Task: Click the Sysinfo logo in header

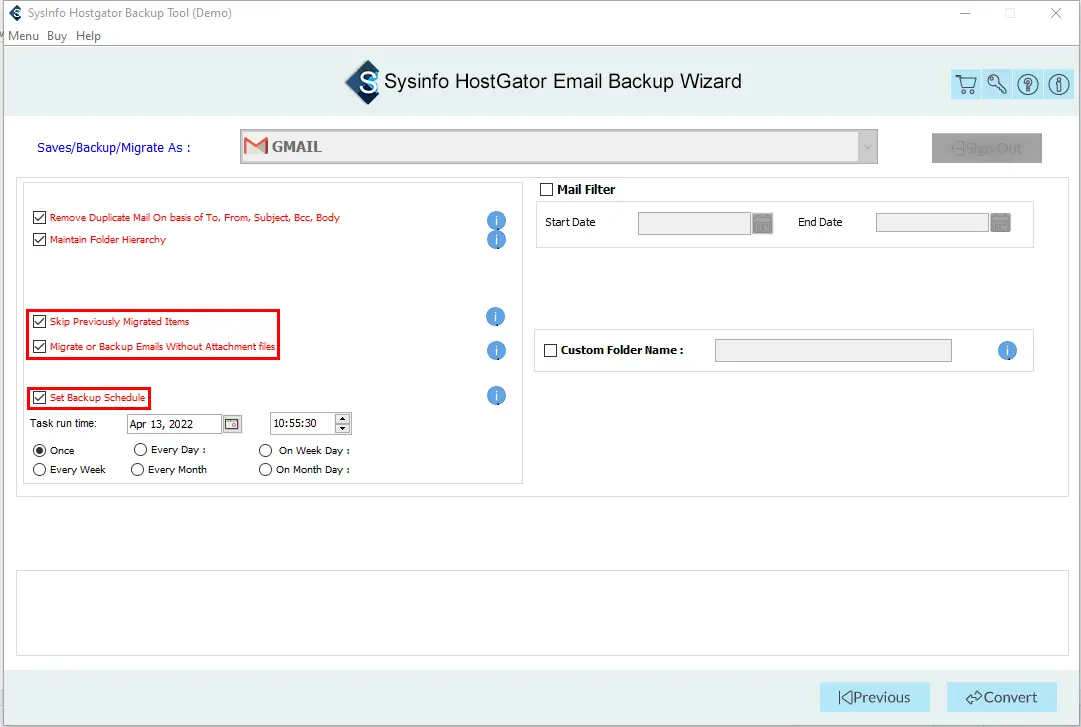Action: pyautogui.click(x=363, y=82)
